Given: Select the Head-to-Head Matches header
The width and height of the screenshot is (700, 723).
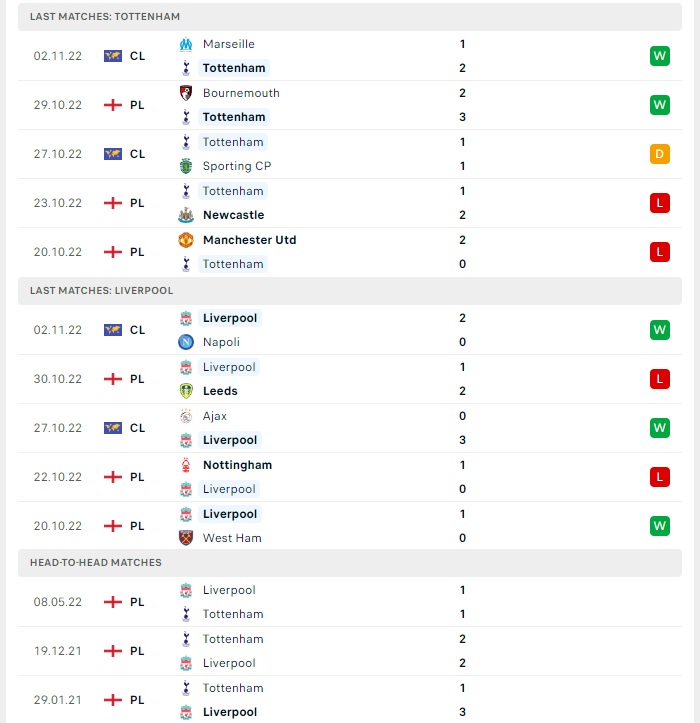Looking at the screenshot, I should pos(350,563).
